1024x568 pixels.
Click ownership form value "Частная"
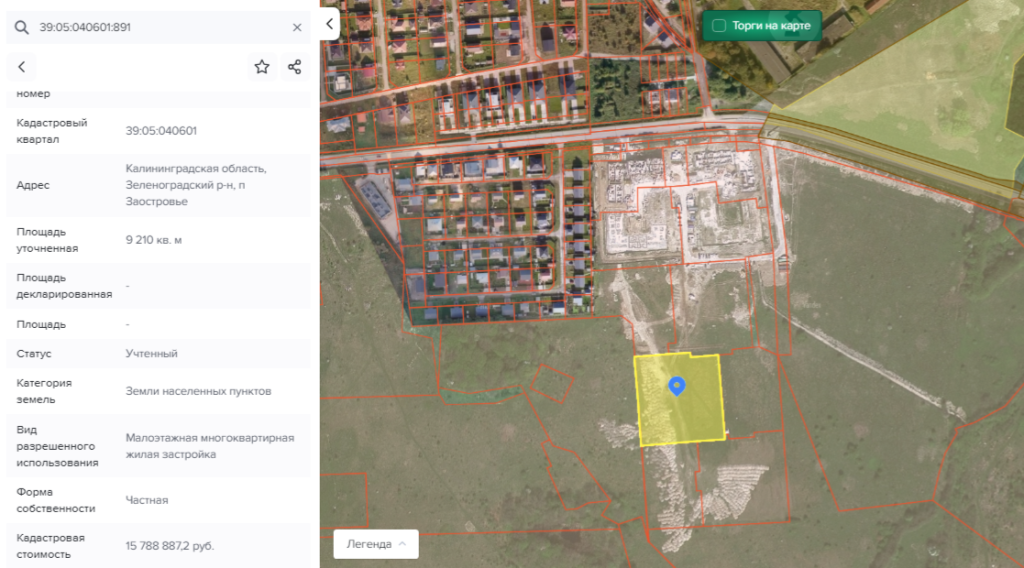[147, 500]
